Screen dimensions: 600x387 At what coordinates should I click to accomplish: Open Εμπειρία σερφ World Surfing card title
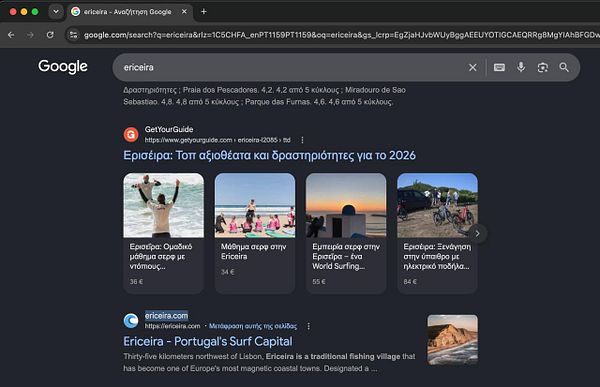click(346, 256)
